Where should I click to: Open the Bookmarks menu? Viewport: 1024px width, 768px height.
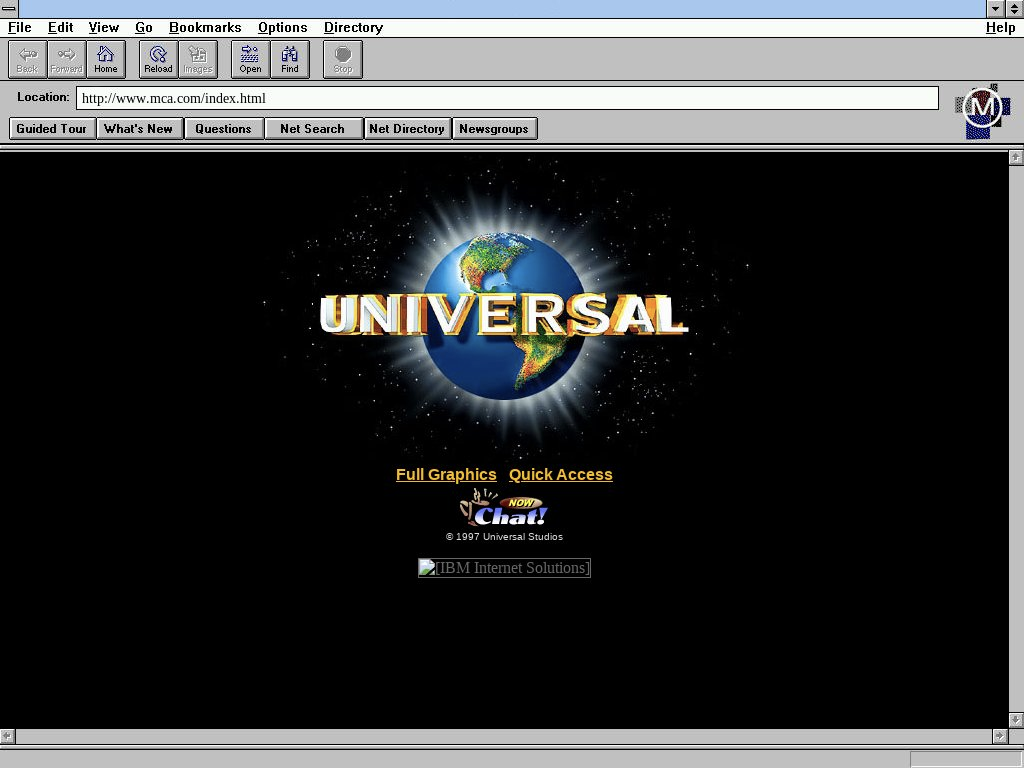pyautogui.click(x=205, y=28)
